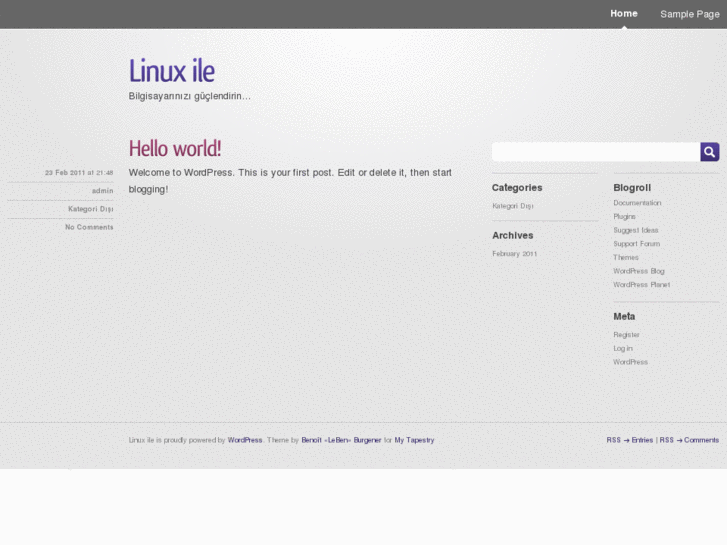Open Kategori Dışı link beside the post
This screenshot has height=545, width=727.
click(x=90, y=209)
